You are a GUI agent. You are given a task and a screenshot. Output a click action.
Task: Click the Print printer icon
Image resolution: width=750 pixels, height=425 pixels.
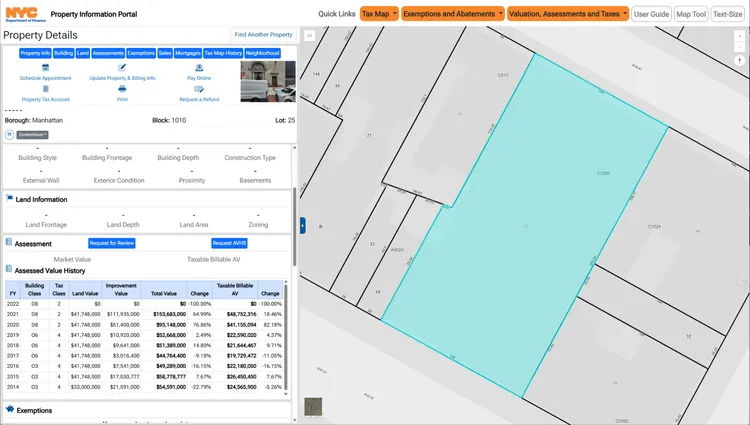point(122,89)
